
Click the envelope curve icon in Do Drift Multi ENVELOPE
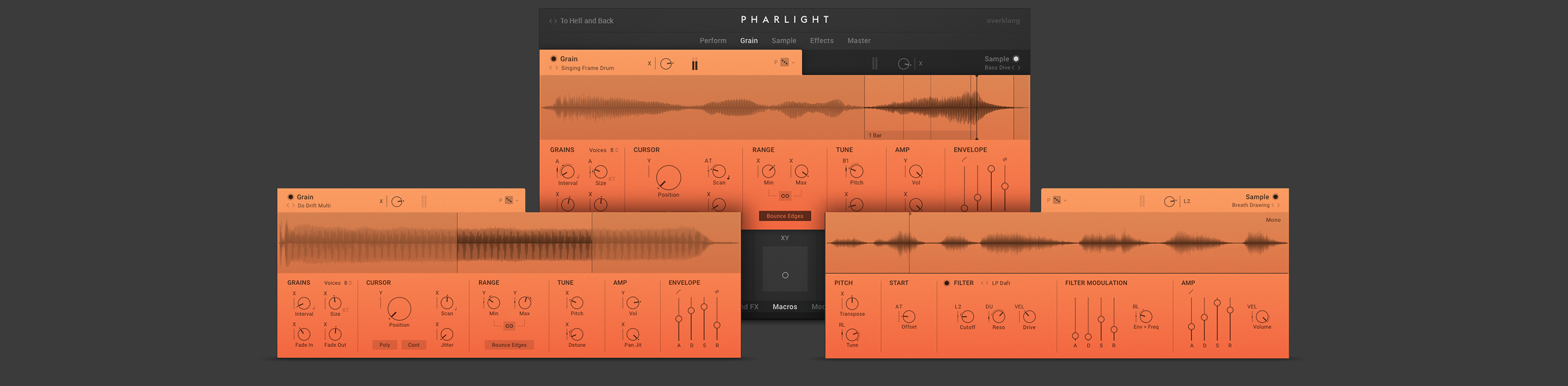point(679,292)
